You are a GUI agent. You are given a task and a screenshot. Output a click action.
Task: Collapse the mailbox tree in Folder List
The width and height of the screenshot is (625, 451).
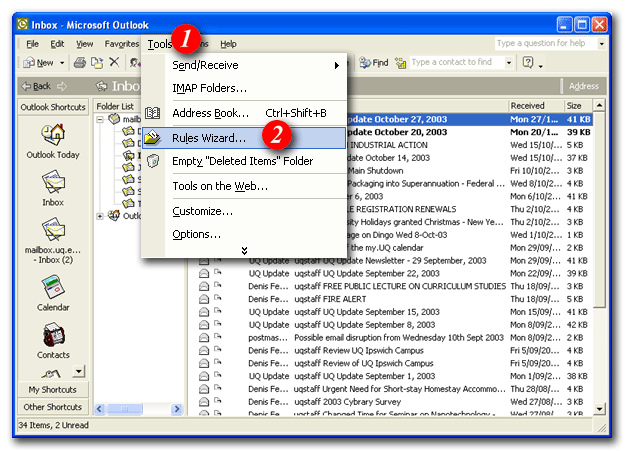pos(101,119)
